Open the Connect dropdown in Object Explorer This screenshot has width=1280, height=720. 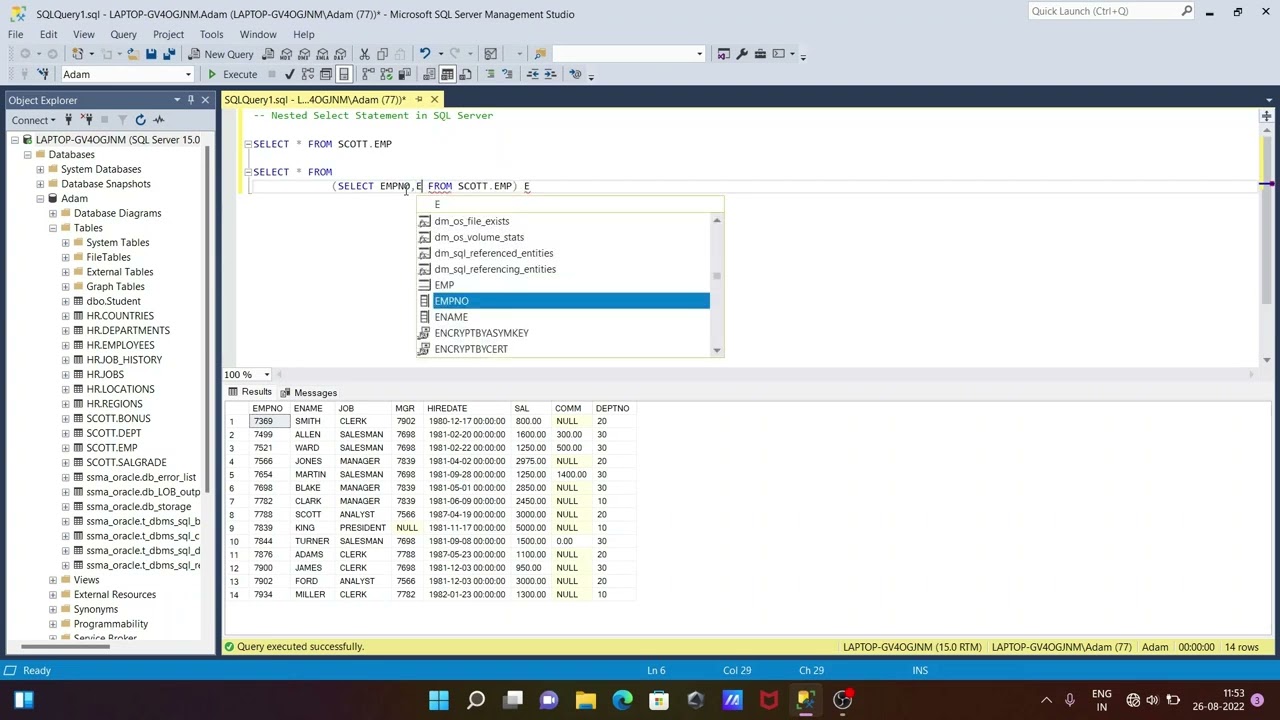click(x=35, y=120)
